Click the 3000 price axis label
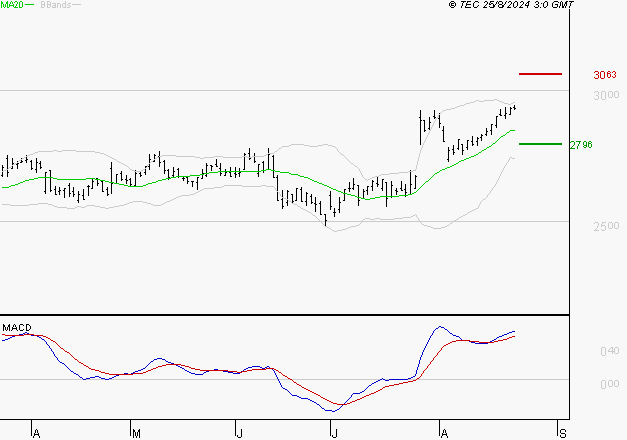This screenshot has width=627, height=440. coord(606,95)
